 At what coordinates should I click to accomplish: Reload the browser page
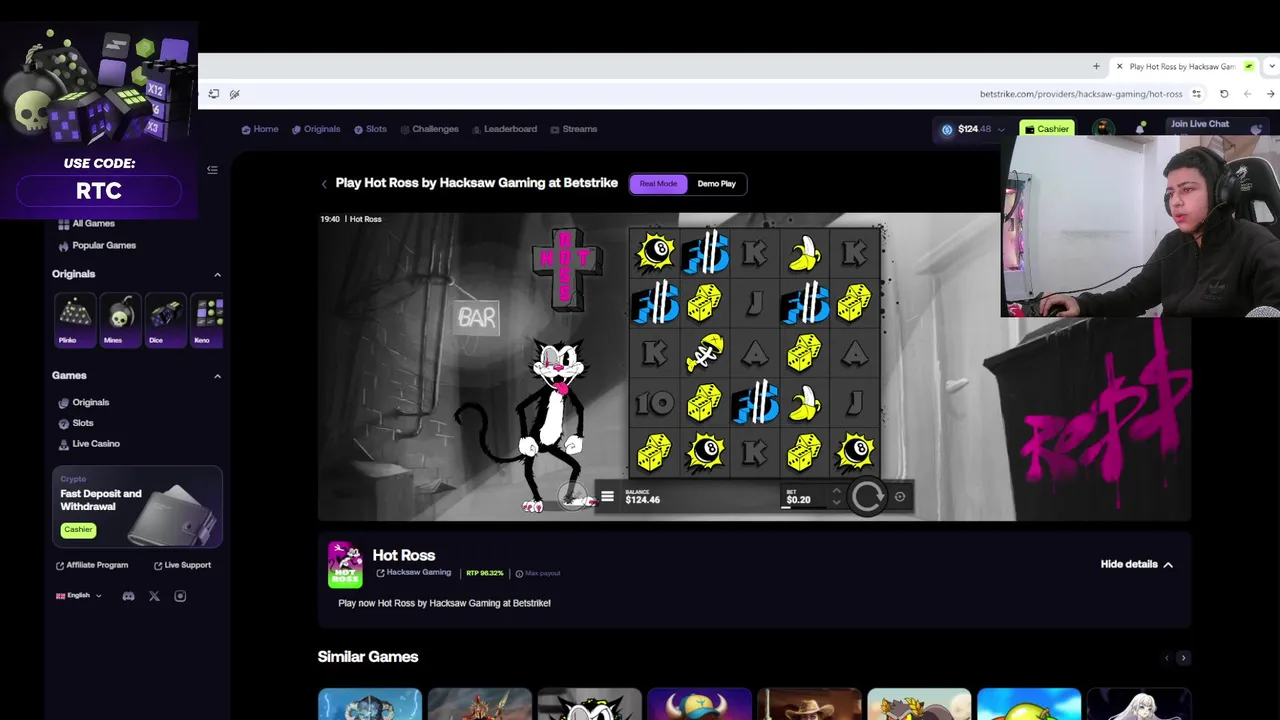(x=1224, y=94)
